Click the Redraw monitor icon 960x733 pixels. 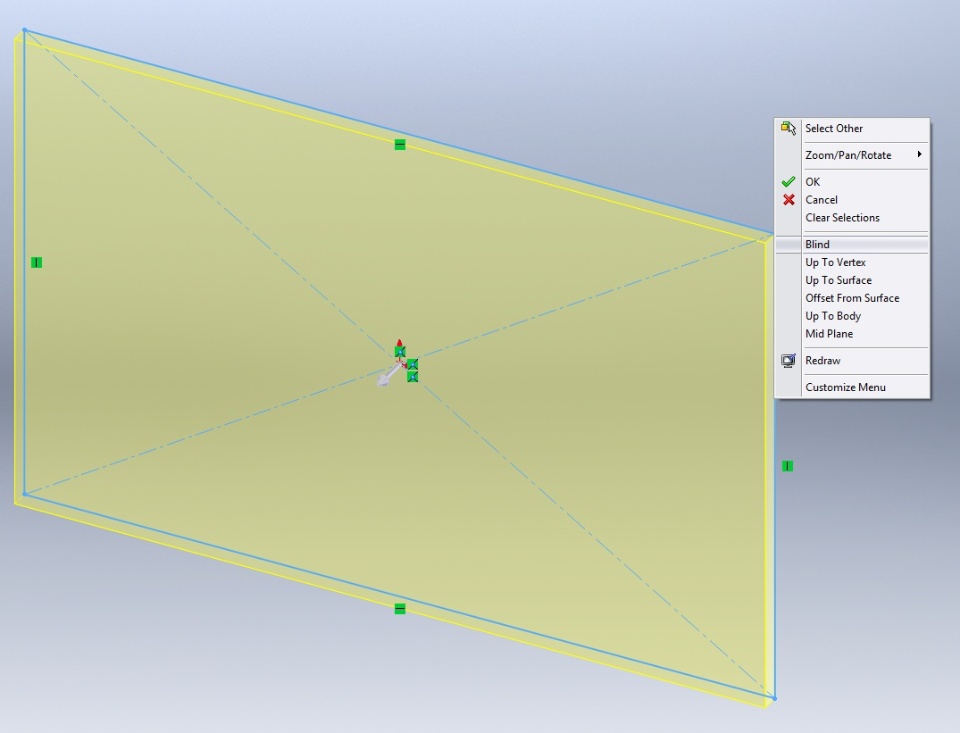click(789, 361)
